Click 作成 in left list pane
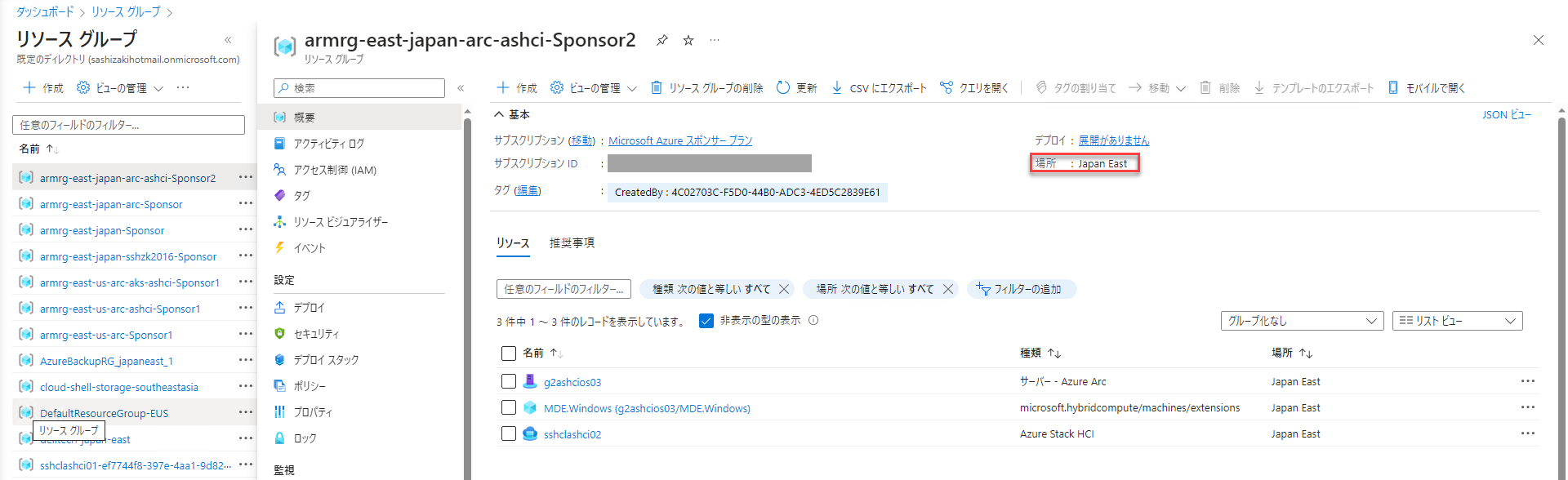This screenshot has height=480, width=1568. [x=43, y=88]
